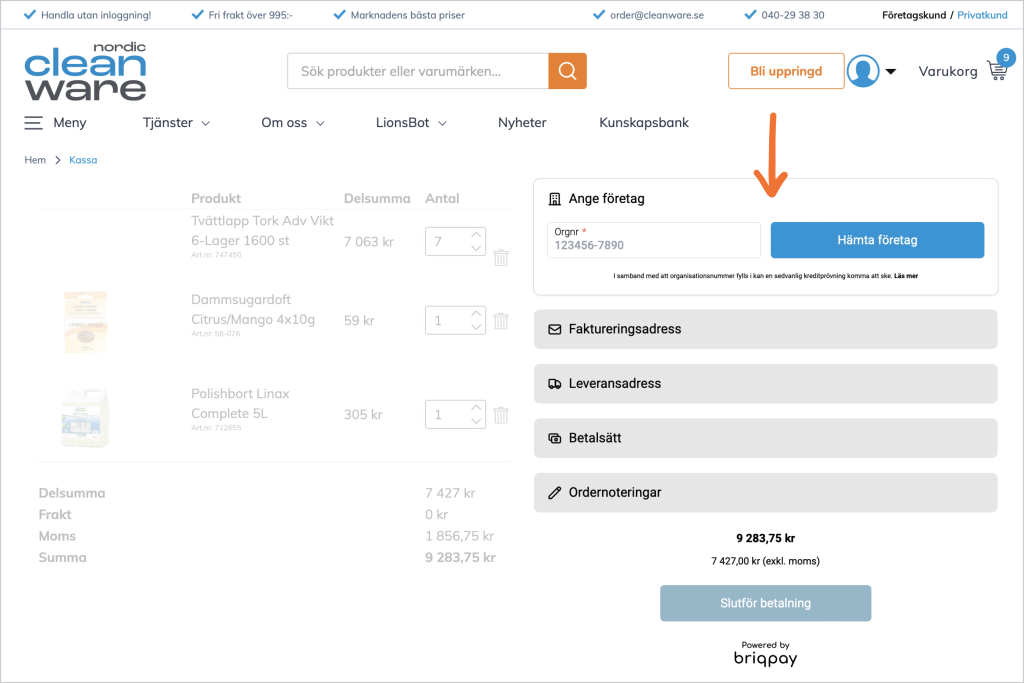Open the shopping cart icon
The height and width of the screenshot is (683, 1024).
click(x=997, y=70)
